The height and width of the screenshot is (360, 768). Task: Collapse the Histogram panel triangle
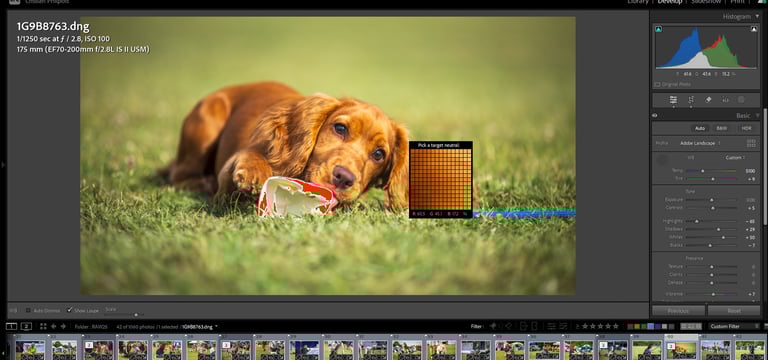click(757, 17)
